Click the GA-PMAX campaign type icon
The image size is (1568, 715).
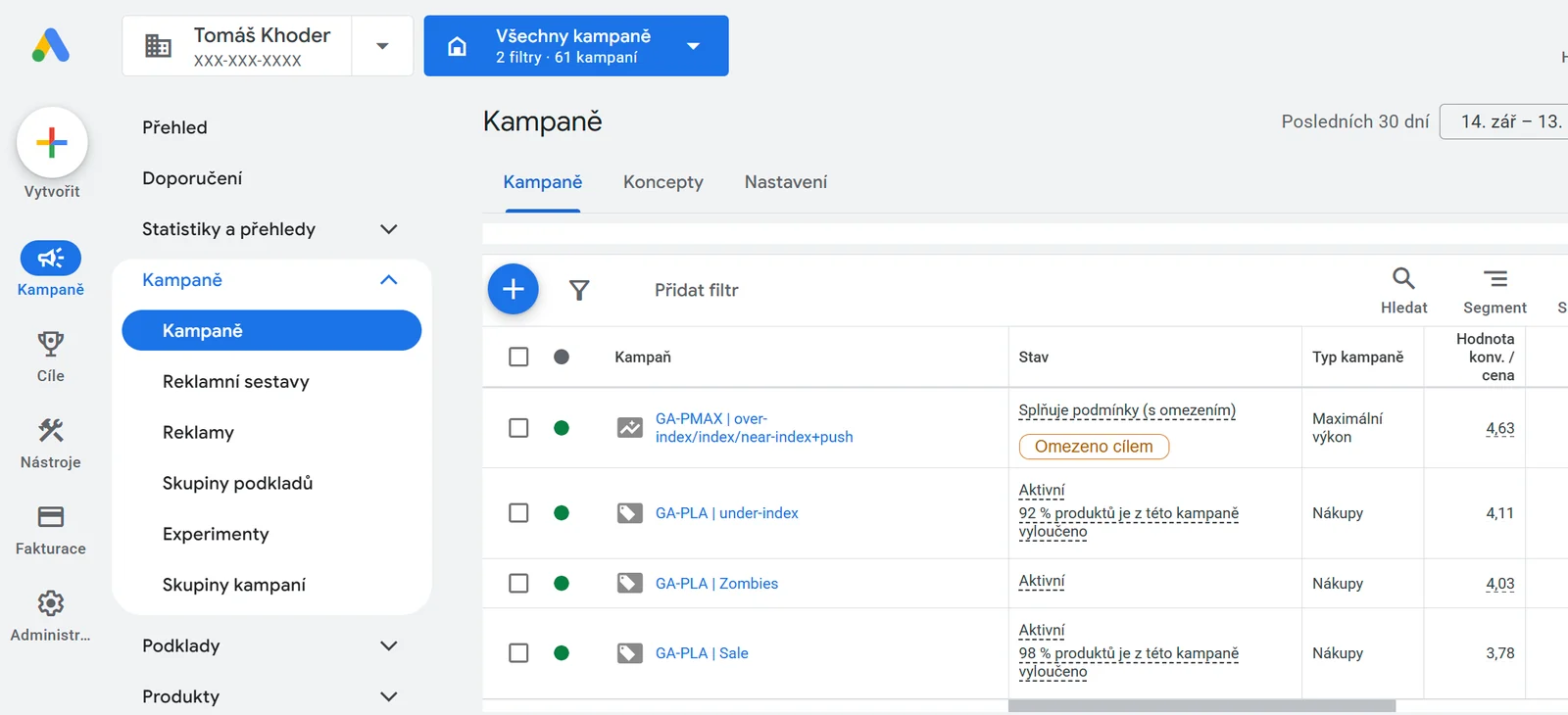630,428
